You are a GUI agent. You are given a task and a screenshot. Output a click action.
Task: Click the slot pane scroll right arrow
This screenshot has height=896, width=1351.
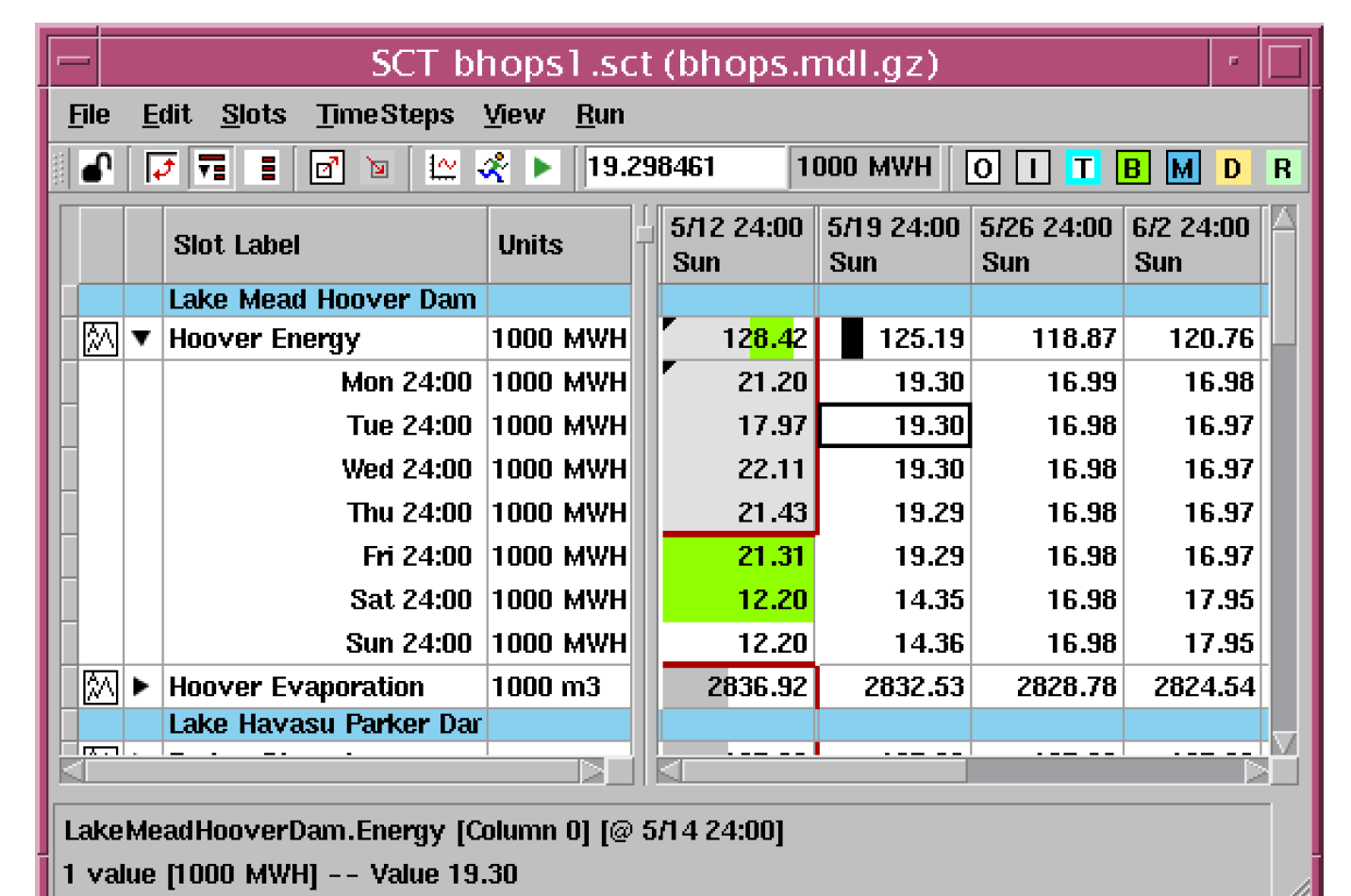click(592, 772)
